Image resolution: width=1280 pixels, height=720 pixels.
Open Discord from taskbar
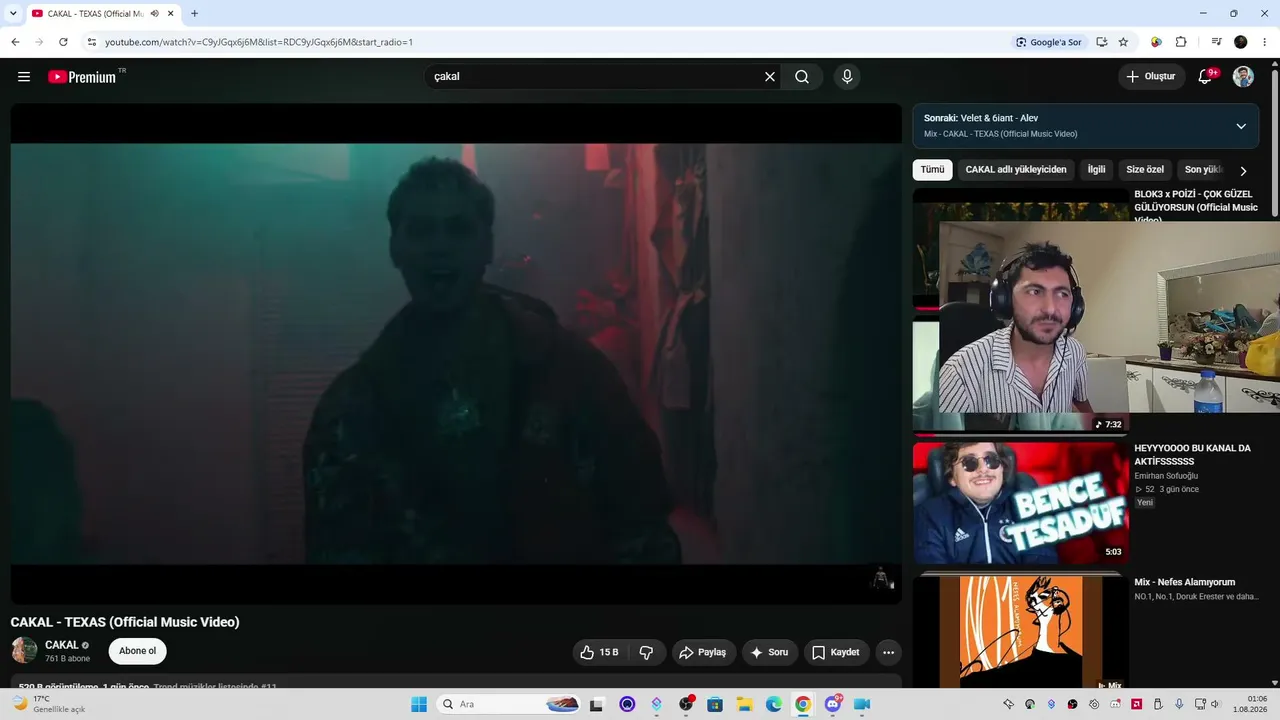pyautogui.click(x=833, y=704)
